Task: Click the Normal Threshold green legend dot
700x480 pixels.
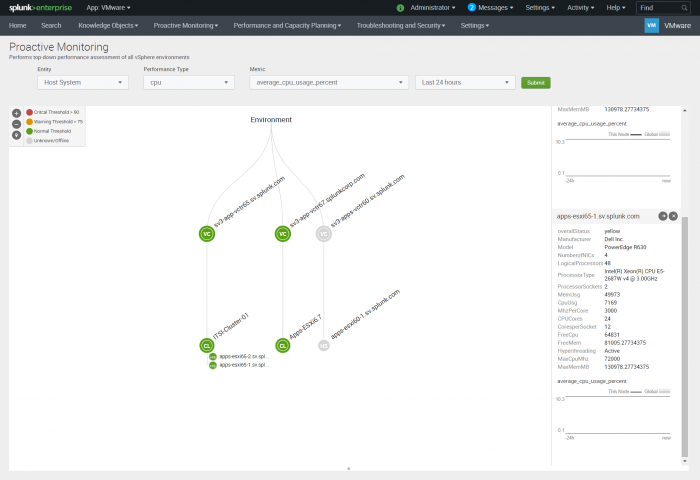Action: [x=29, y=131]
